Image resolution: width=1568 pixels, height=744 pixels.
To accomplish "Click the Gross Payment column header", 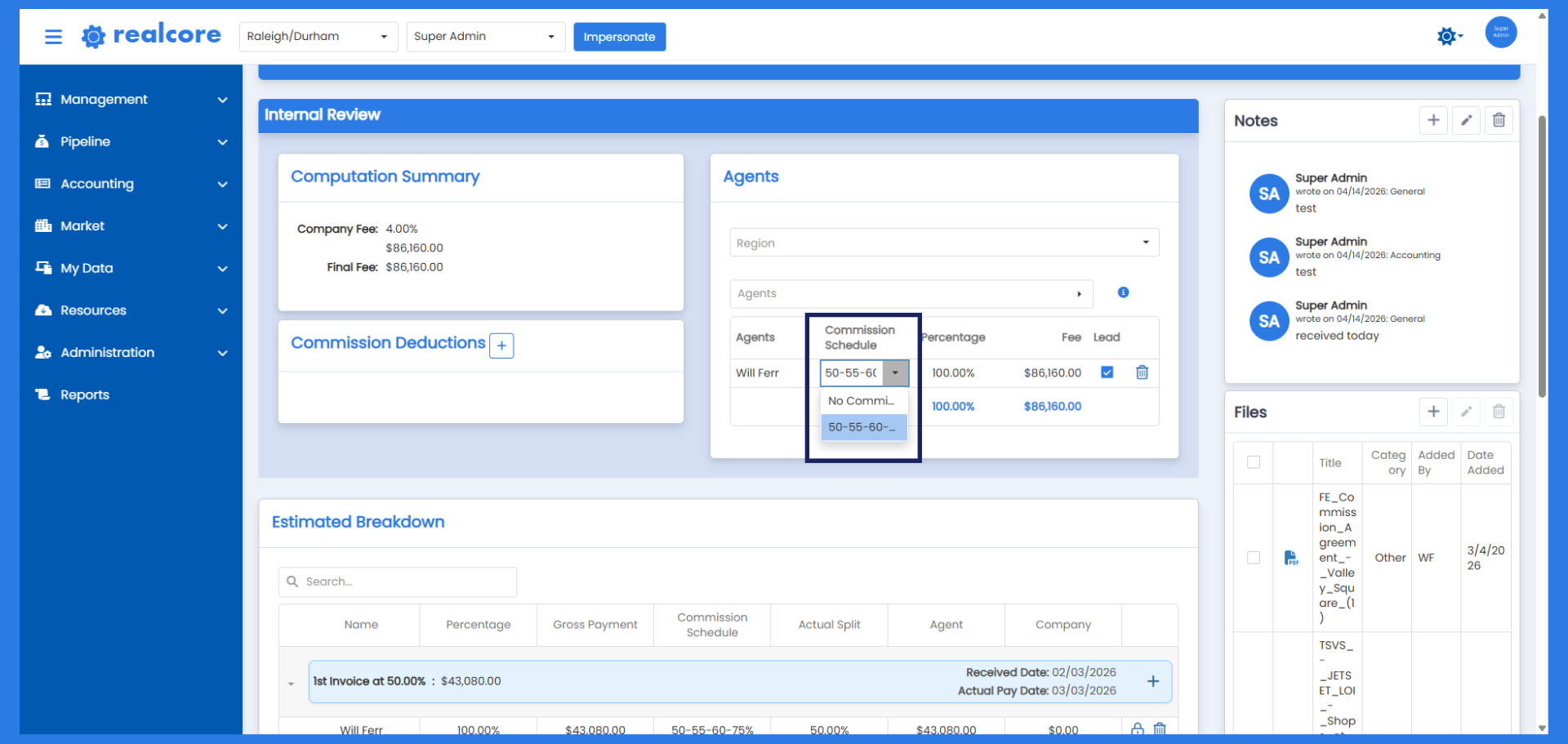I will pos(595,625).
